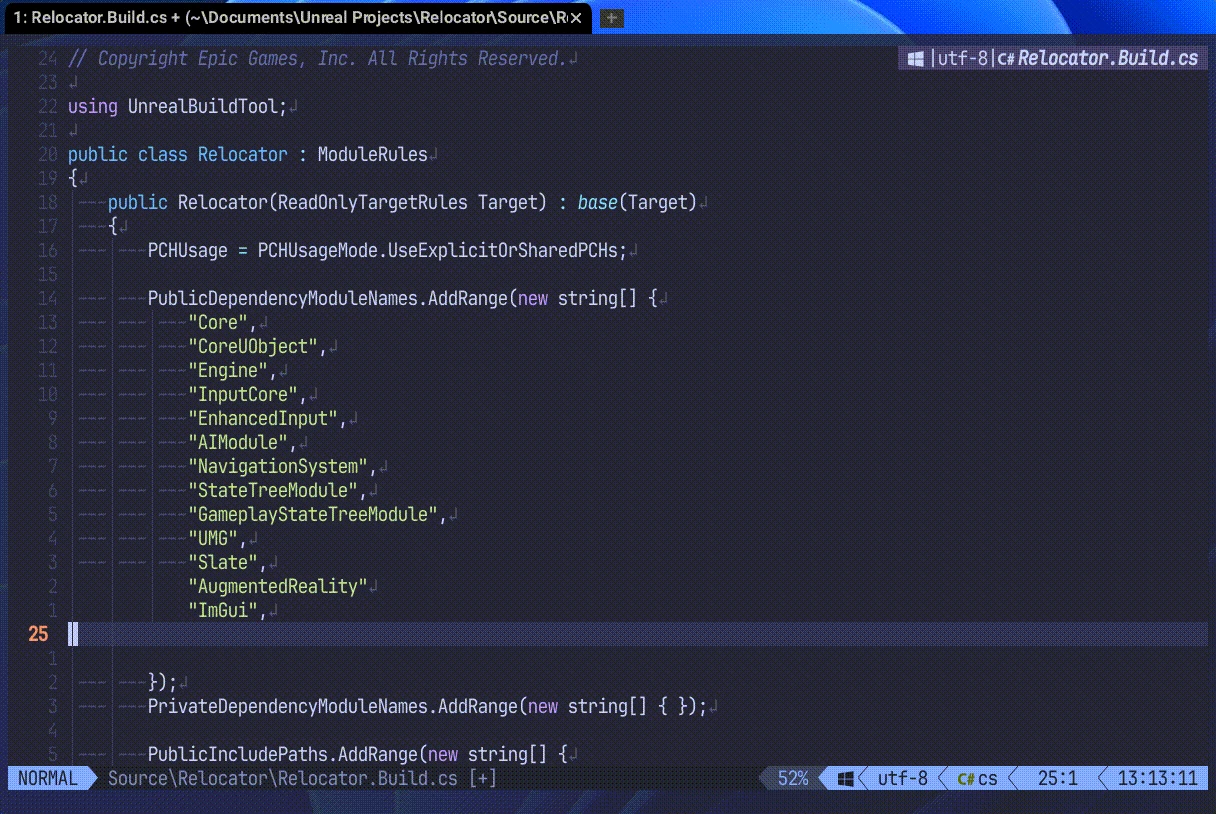Click the statusline utf-8 encoding
Viewport: 1216px width, 814px height.
click(903, 778)
